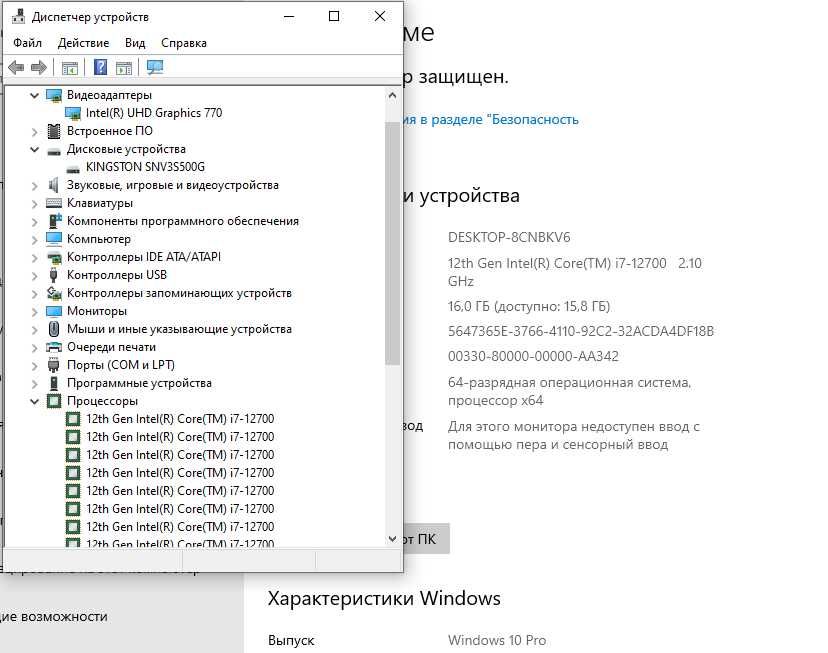
Task: Collapse the Дисковые устройства node
Action: [34, 149]
